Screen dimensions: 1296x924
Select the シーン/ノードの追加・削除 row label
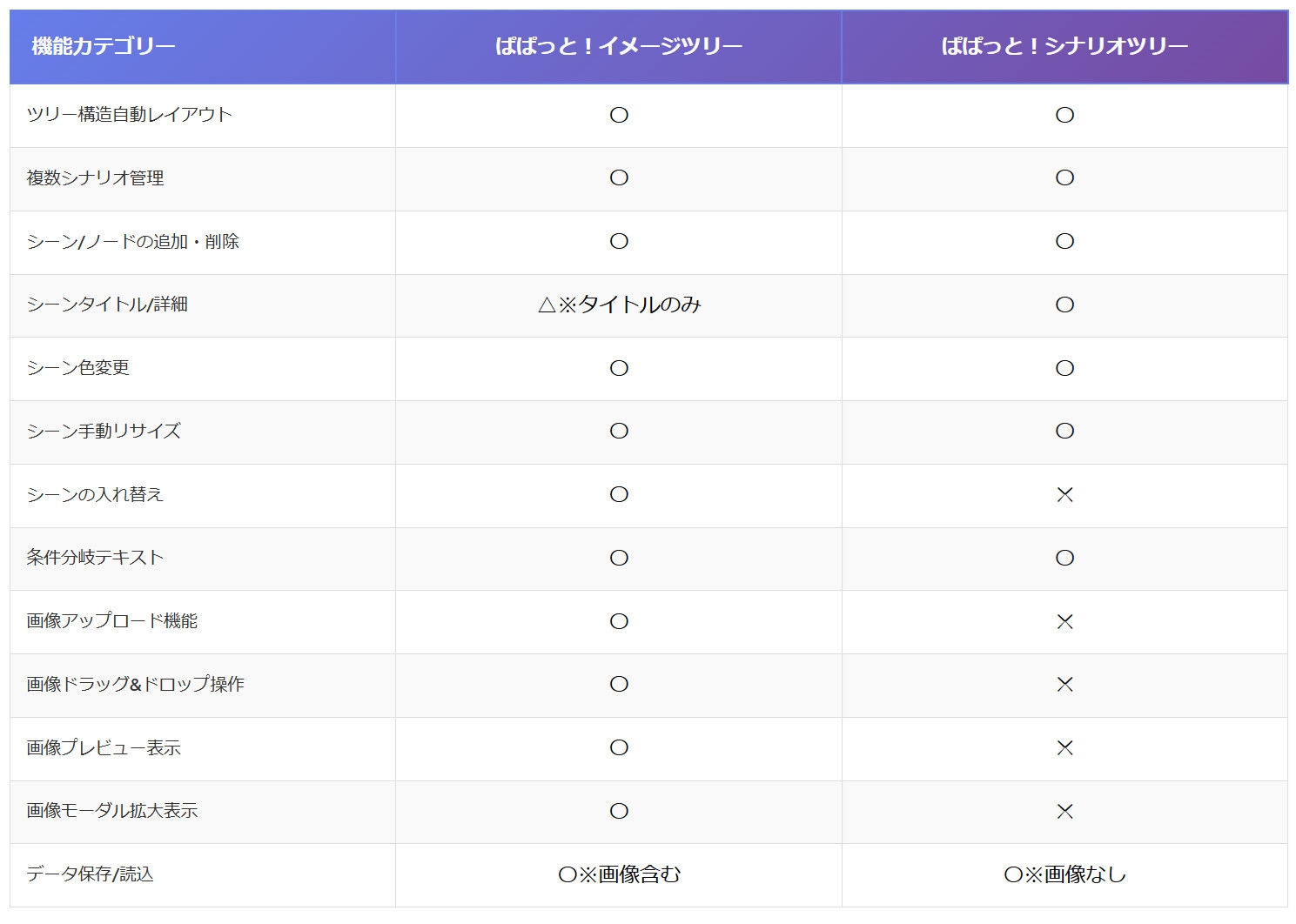coord(132,242)
